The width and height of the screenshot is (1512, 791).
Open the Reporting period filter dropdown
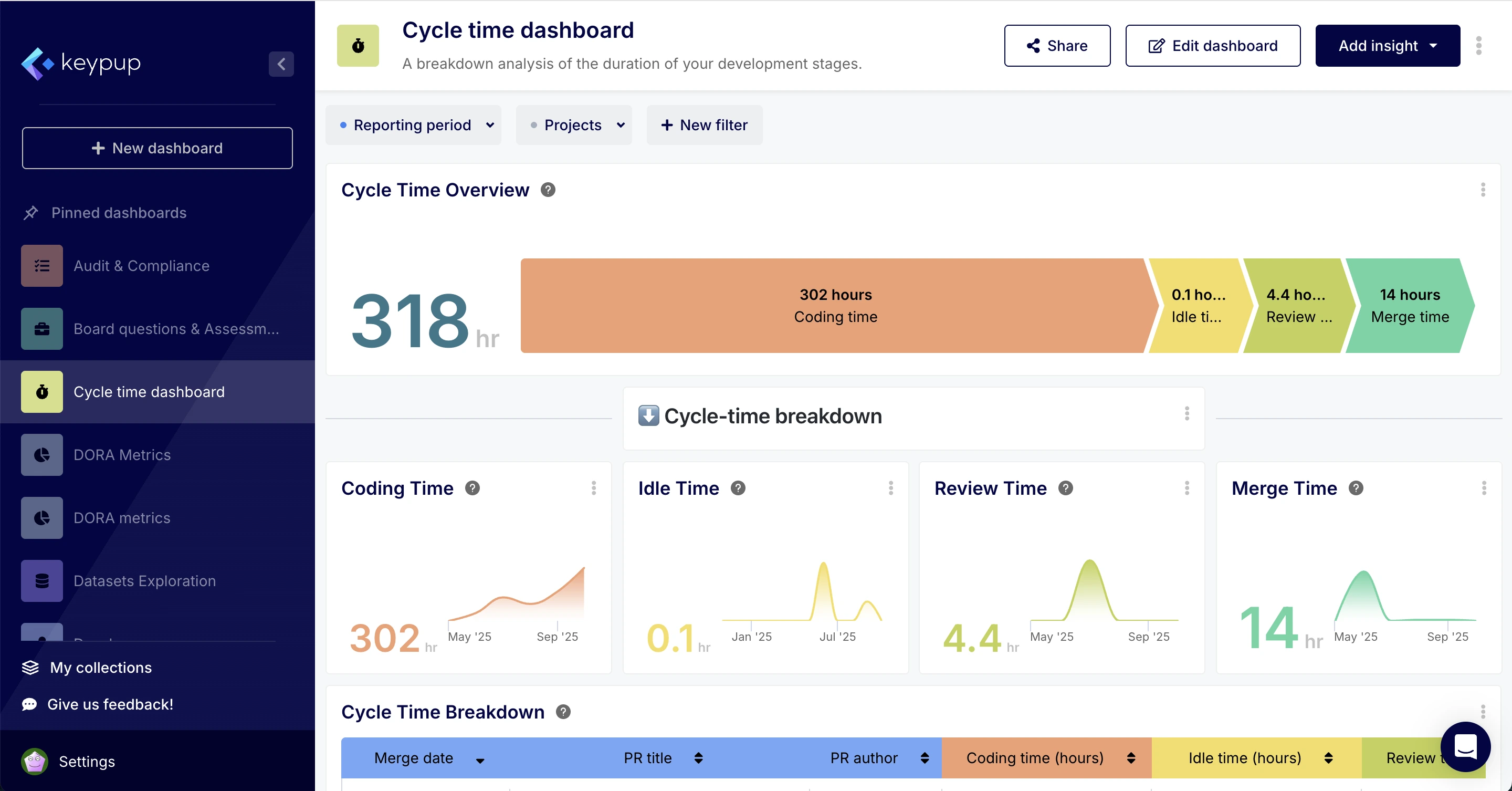click(x=414, y=124)
